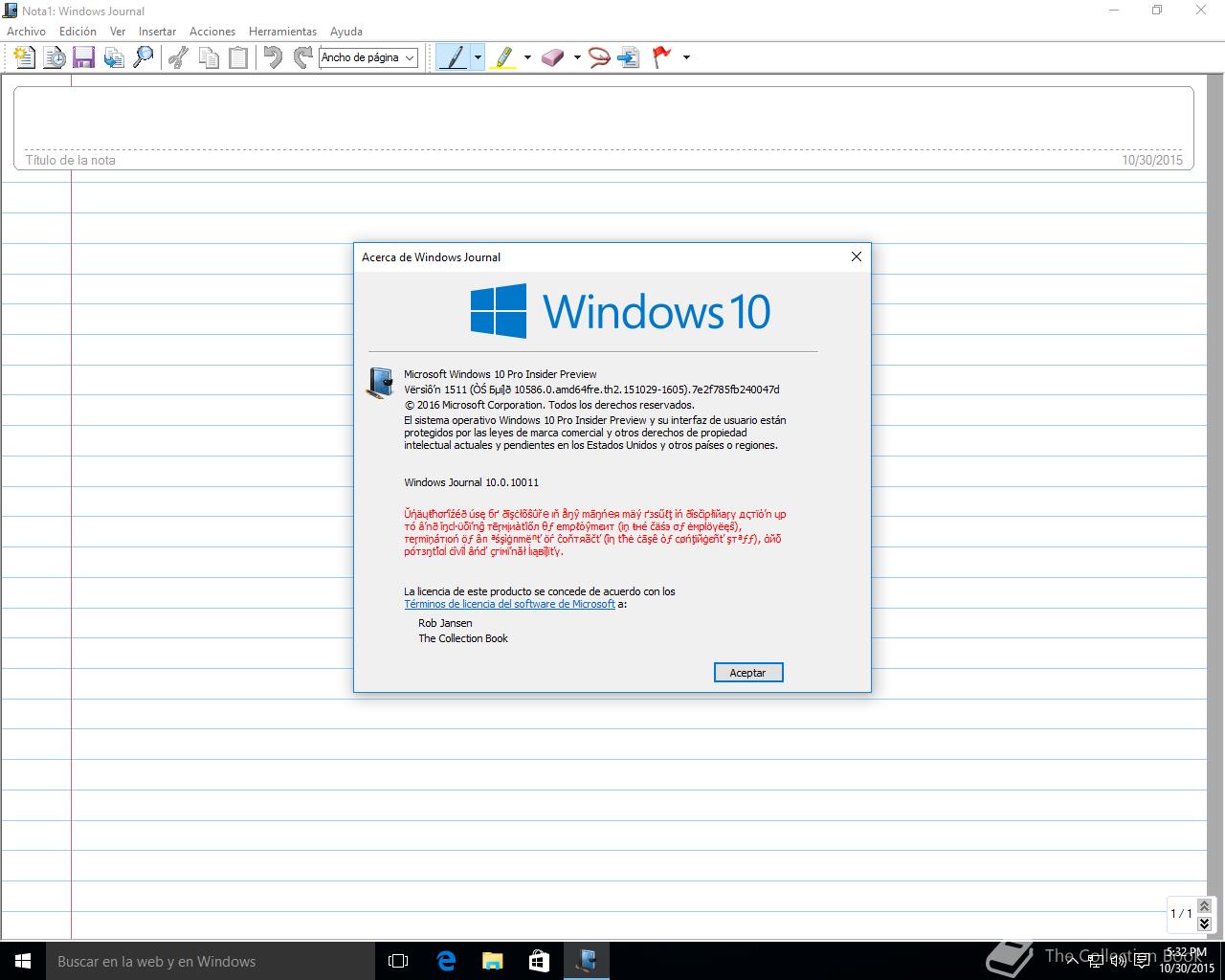Viewport: 1225px width, 980px height.
Task: Click the '© 2016 Microsoft Corporation' copyright line
Action: tap(548, 405)
